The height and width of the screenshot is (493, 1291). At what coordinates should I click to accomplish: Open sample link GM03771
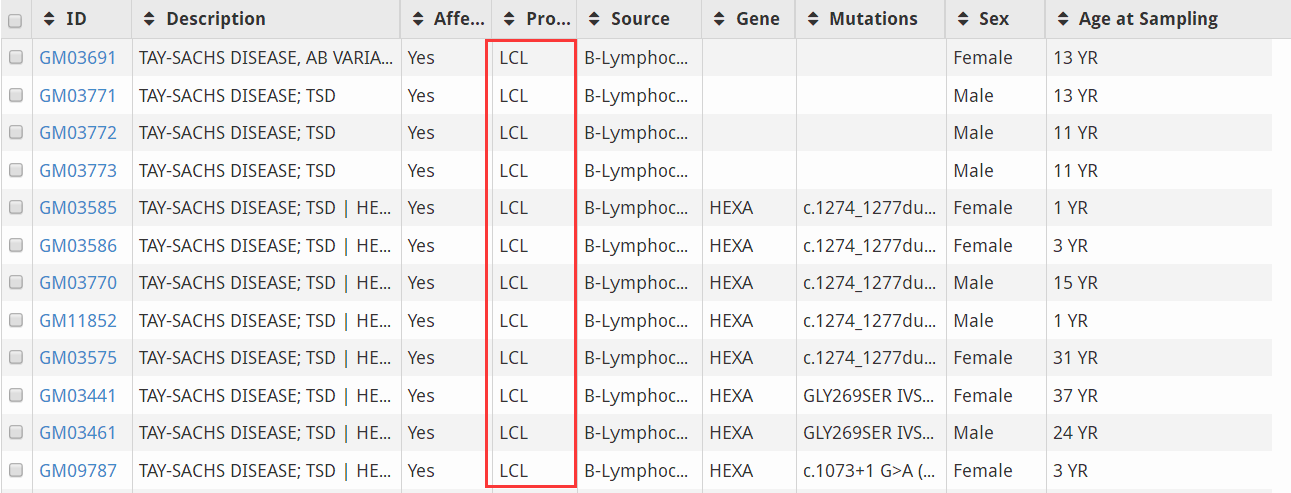(x=77, y=96)
